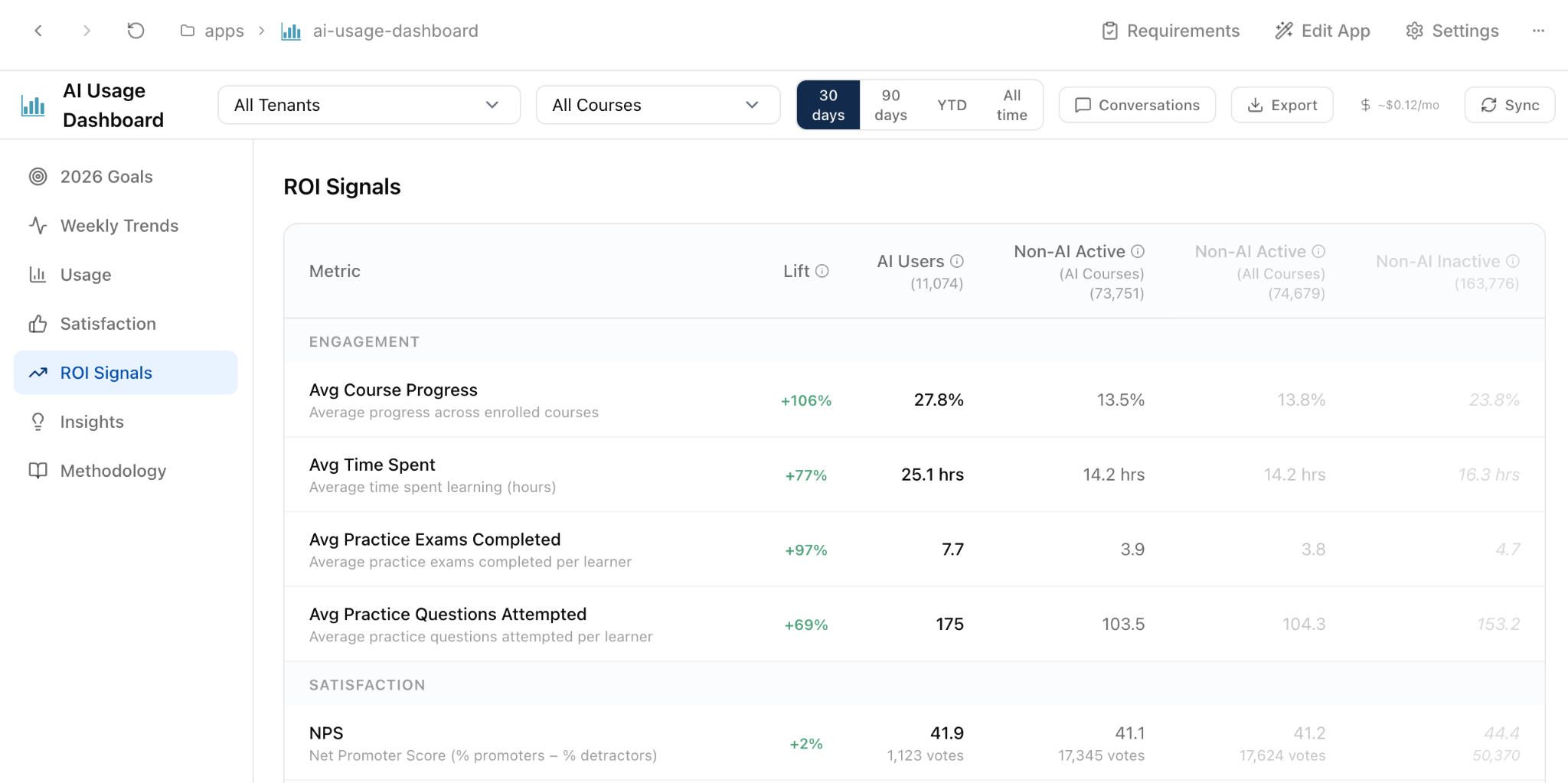Image resolution: width=1568 pixels, height=783 pixels.
Task: Open the All Tenants dropdown
Action: pyautogui.click(x=369, y=105)
